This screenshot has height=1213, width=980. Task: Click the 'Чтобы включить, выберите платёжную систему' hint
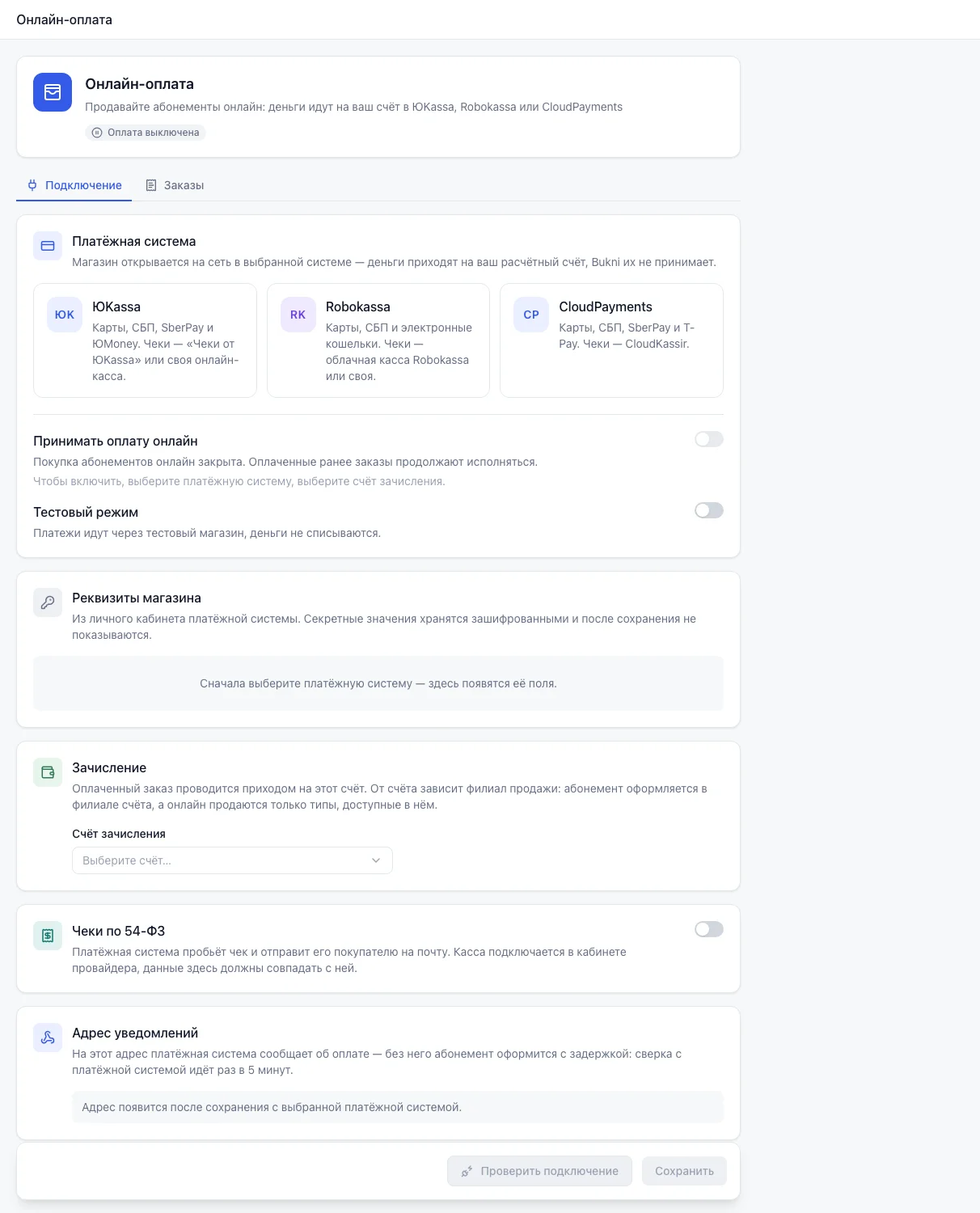239,481
